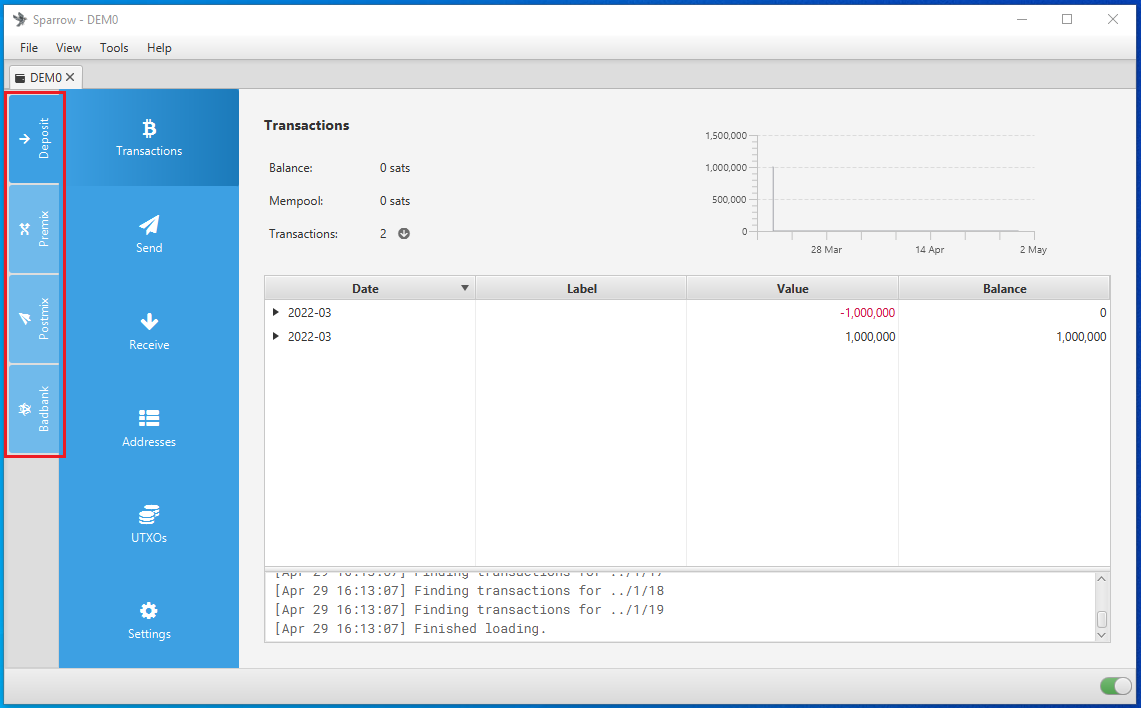The height and width of the screenshot is (708, 1141).
Task: Open the Transactions panel with Bitcoin icon
Action: [149, 138]
